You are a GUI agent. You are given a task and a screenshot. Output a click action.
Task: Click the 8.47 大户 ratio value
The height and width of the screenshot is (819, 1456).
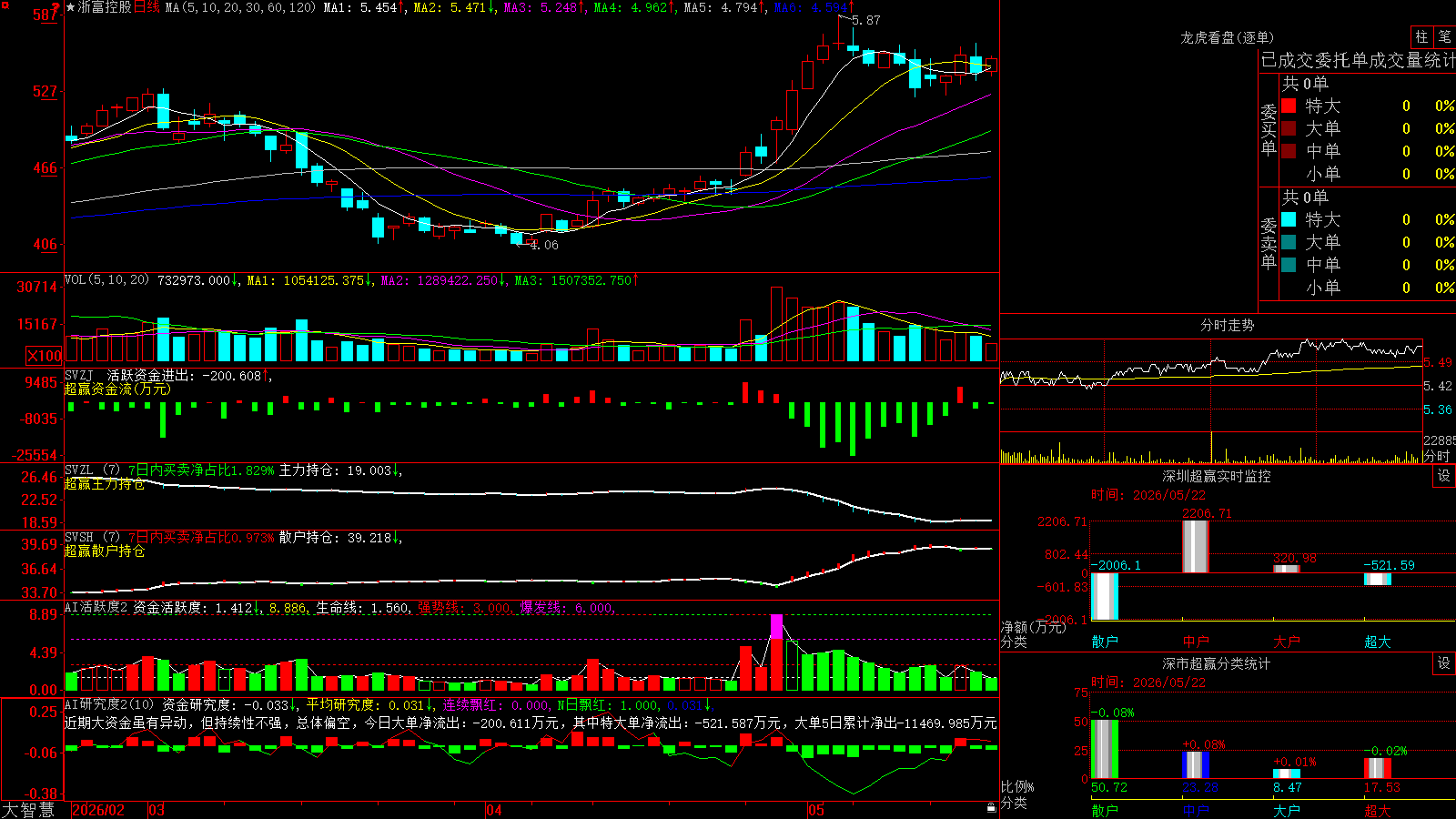pyautogui.click(x=1288, y=787)
